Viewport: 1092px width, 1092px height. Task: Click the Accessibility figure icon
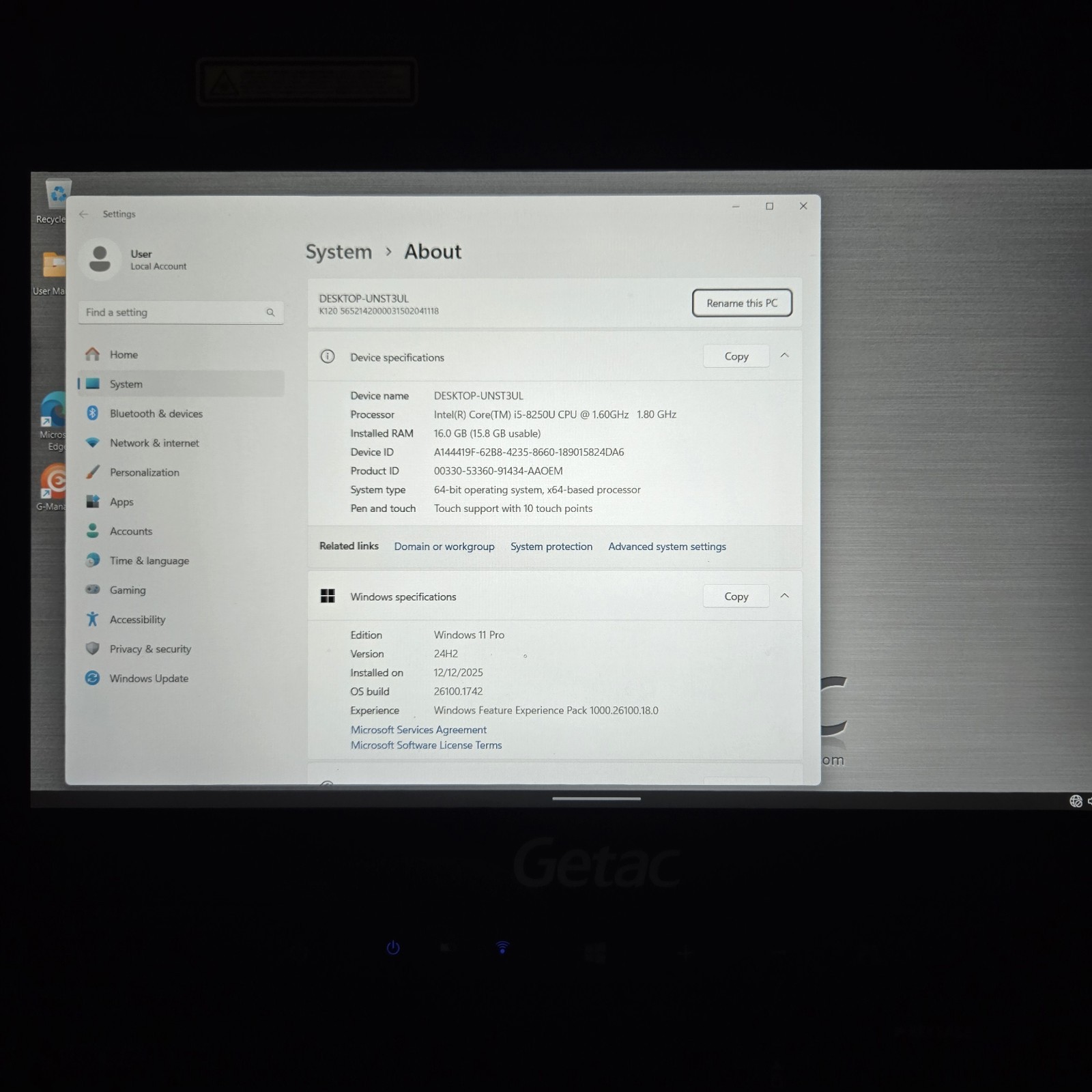[x=93, y=619]
